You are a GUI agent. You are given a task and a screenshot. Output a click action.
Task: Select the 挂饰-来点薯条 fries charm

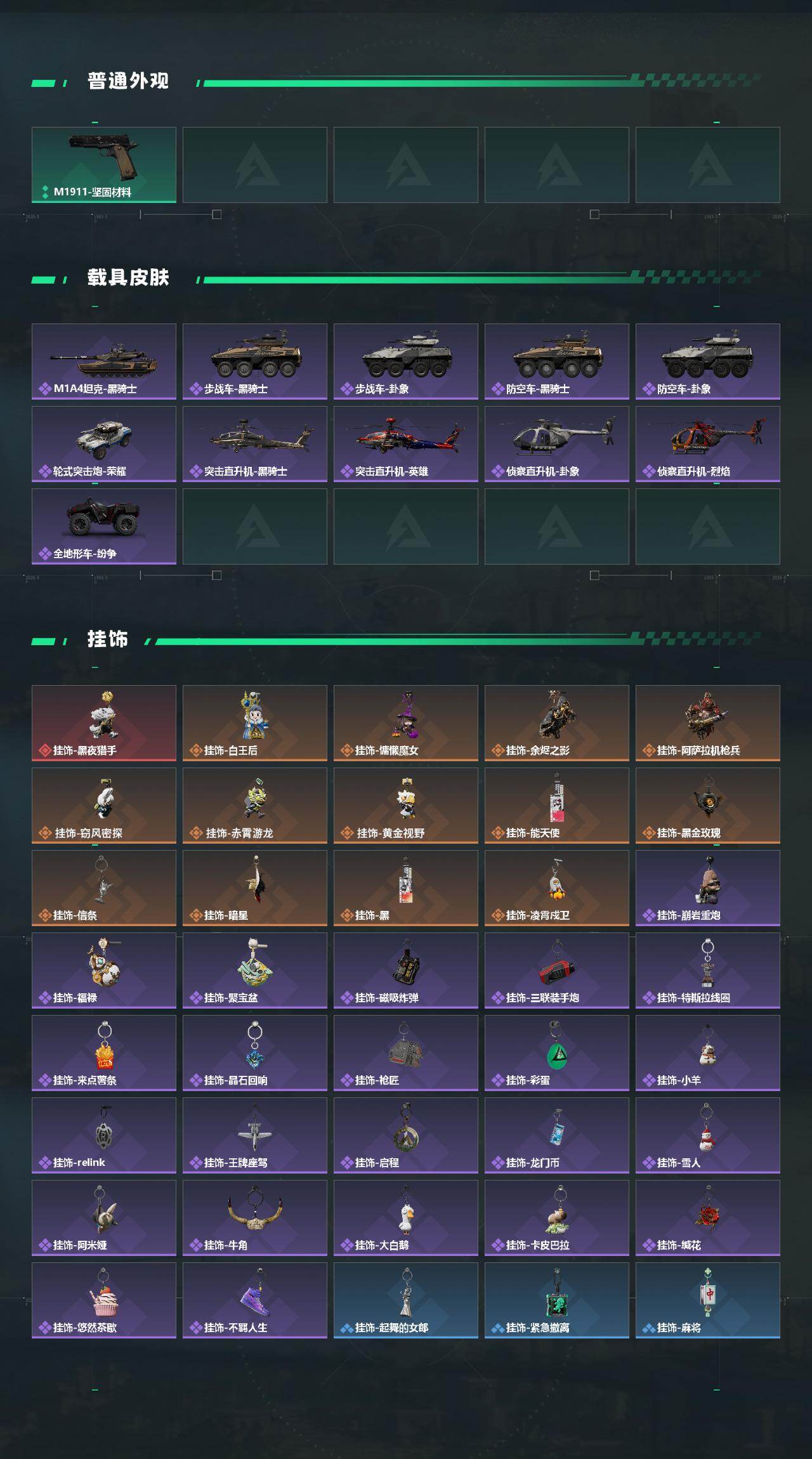104,1053
